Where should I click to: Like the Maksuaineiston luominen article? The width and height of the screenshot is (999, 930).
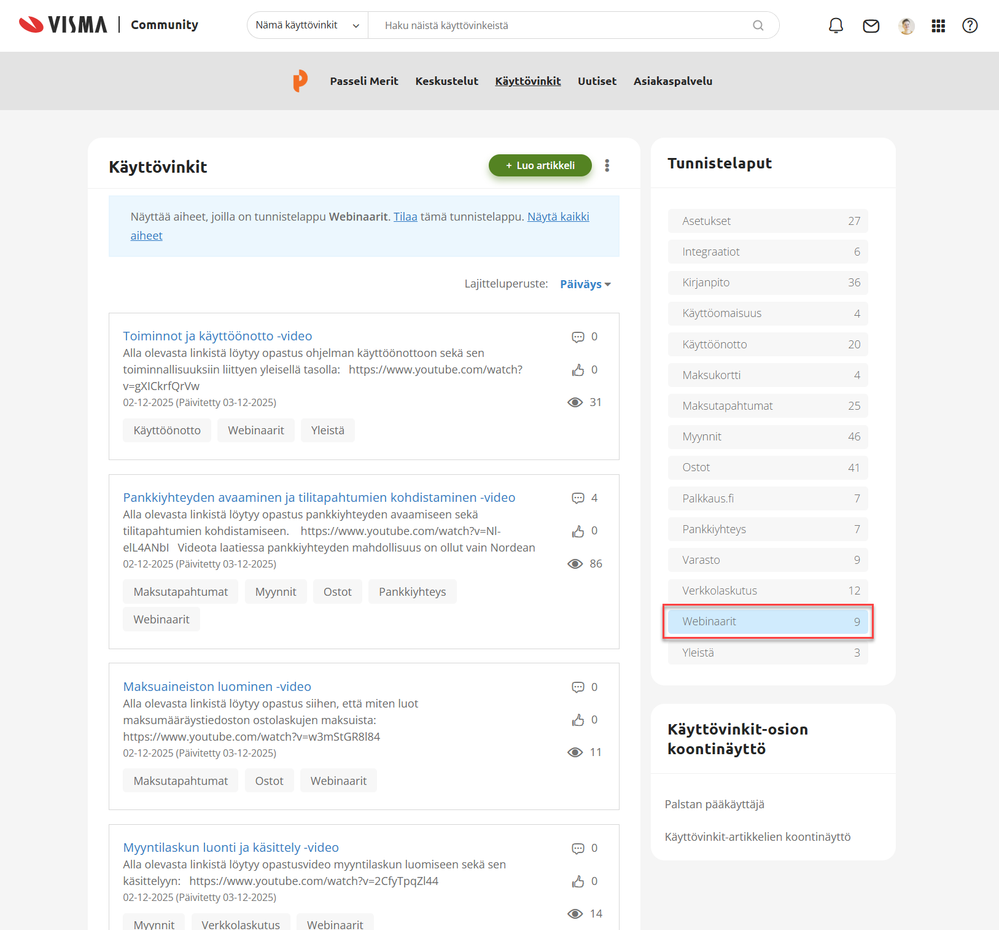click(x=578, y=720)
